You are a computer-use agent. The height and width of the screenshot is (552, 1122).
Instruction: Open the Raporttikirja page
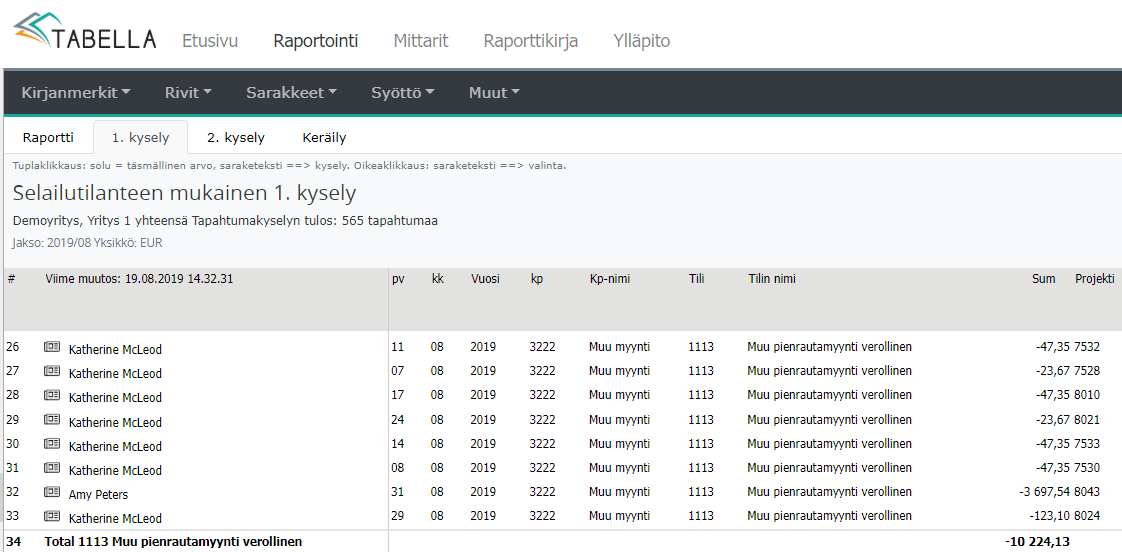pos(530,41)
